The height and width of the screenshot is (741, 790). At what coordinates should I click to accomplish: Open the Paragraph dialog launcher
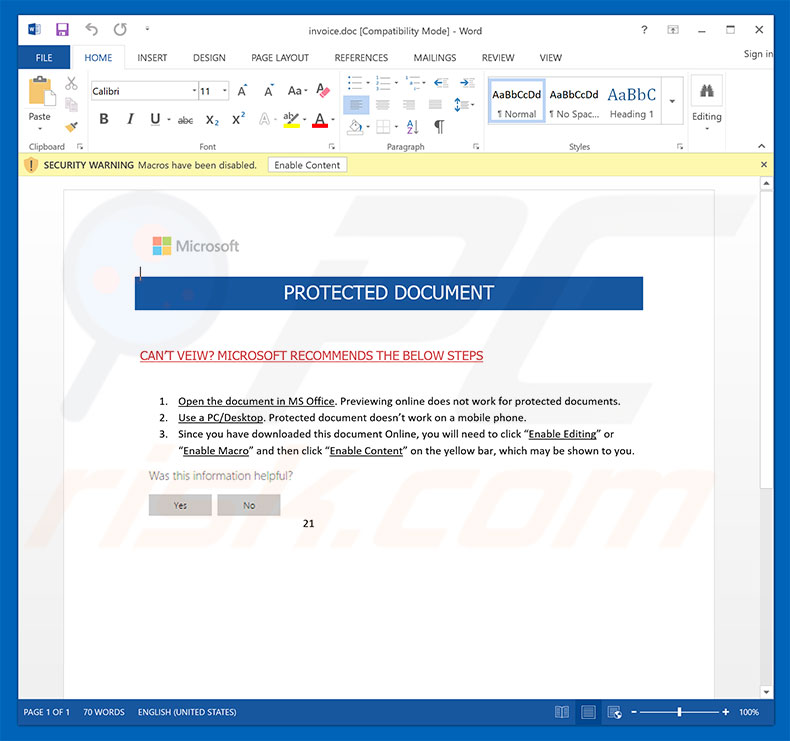click(476, 147)
